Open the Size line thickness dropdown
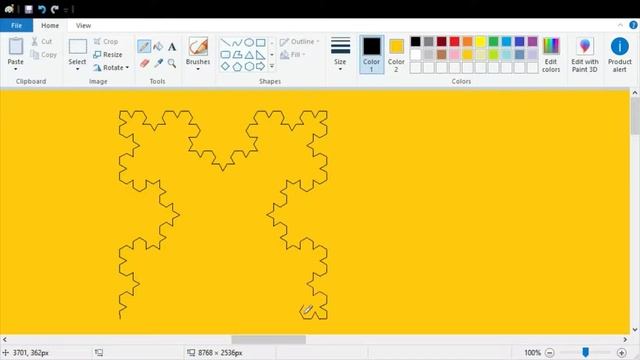Screen dimensions: 640x360 coord(340,55)
